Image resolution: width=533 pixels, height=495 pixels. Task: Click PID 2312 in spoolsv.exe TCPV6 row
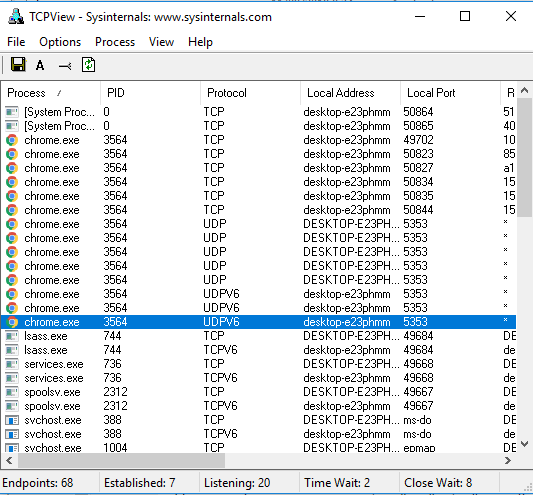point(115,406)
